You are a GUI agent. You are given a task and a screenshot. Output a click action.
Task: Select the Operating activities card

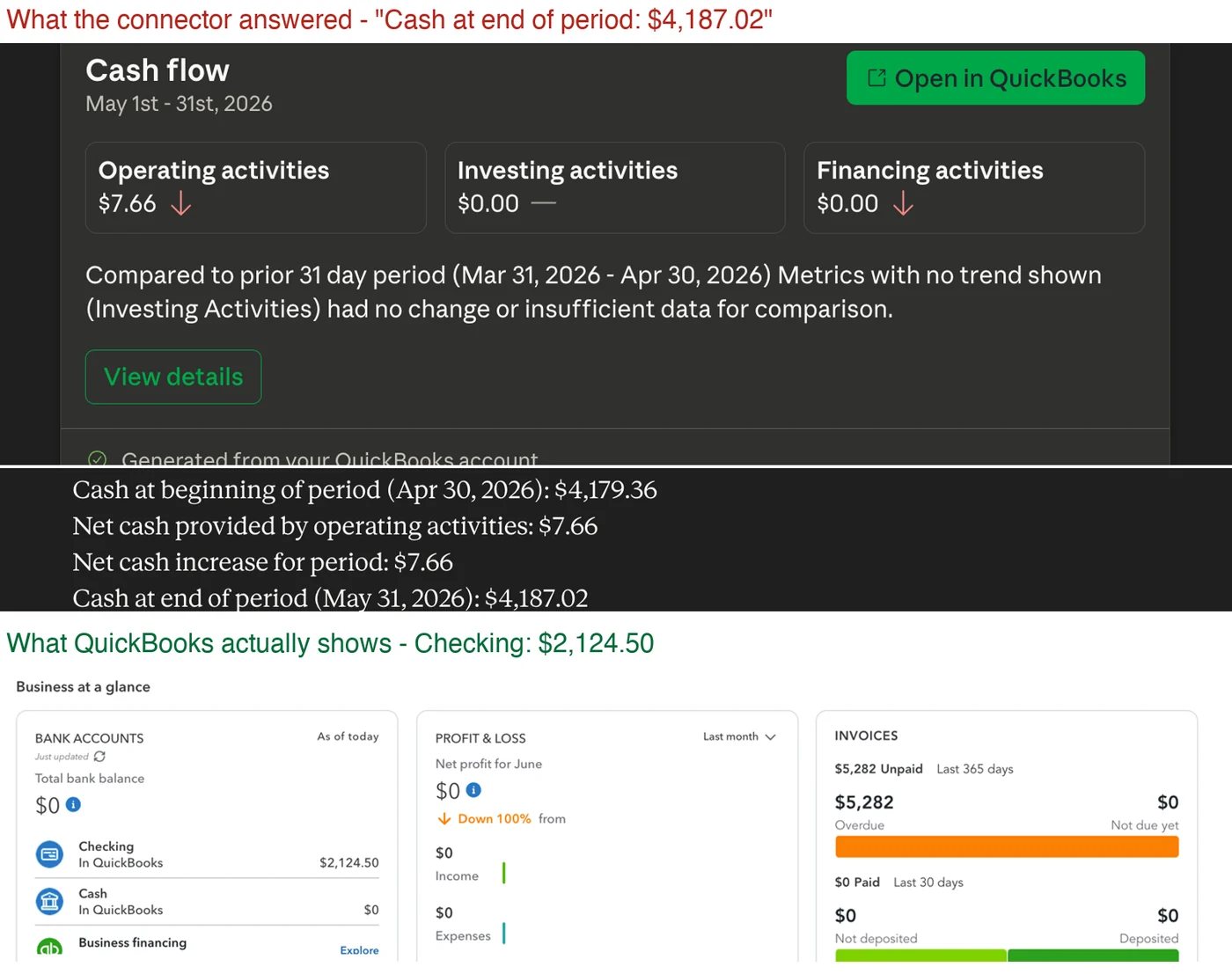[255, 187]
